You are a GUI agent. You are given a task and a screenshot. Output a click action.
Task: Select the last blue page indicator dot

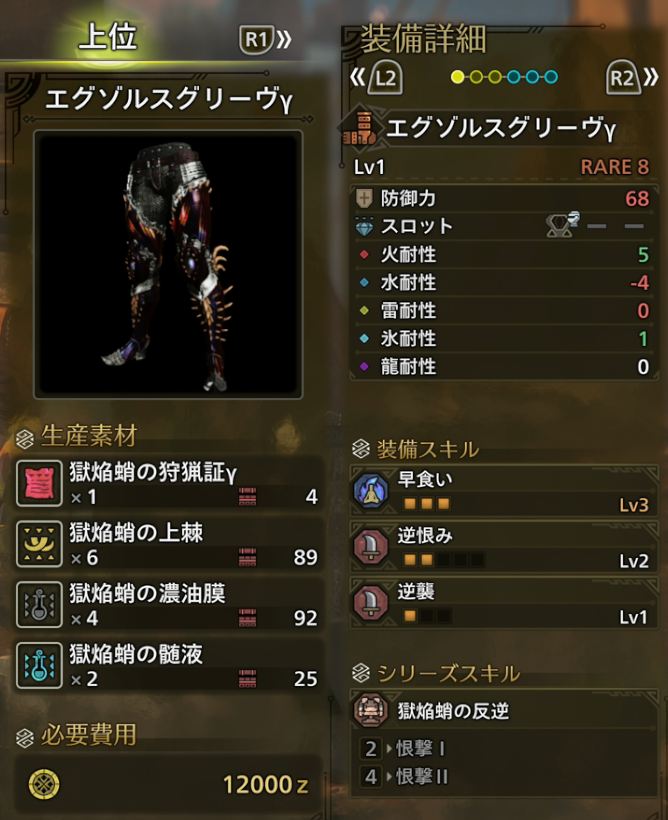pos(551,77)
